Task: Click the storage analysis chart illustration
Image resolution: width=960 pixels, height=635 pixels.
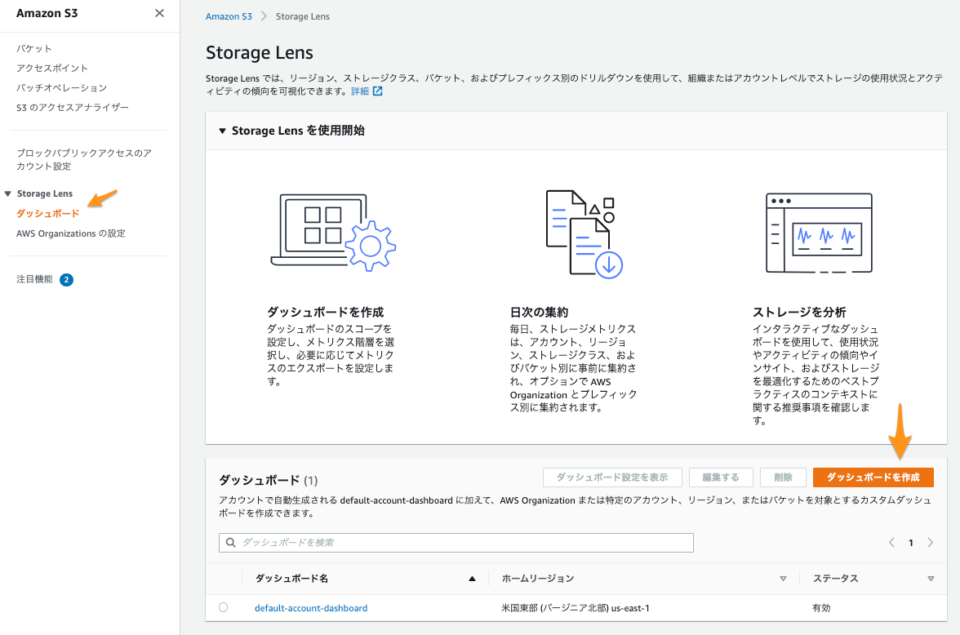Action: pos(819,233)
